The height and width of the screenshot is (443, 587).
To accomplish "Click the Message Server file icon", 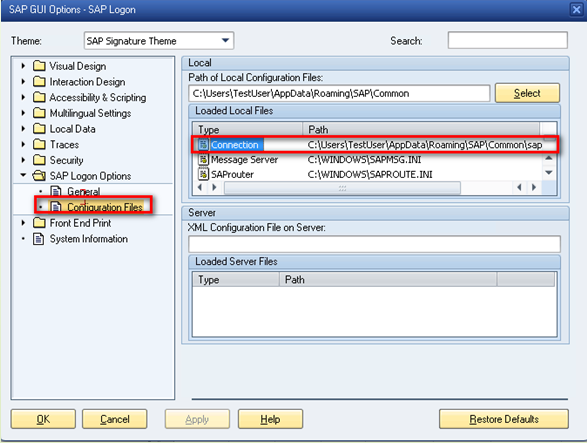I will 203,160.
